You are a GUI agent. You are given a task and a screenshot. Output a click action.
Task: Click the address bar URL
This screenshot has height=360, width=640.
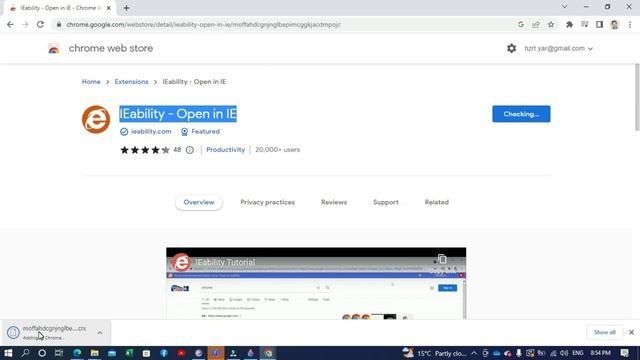(203, 24)
